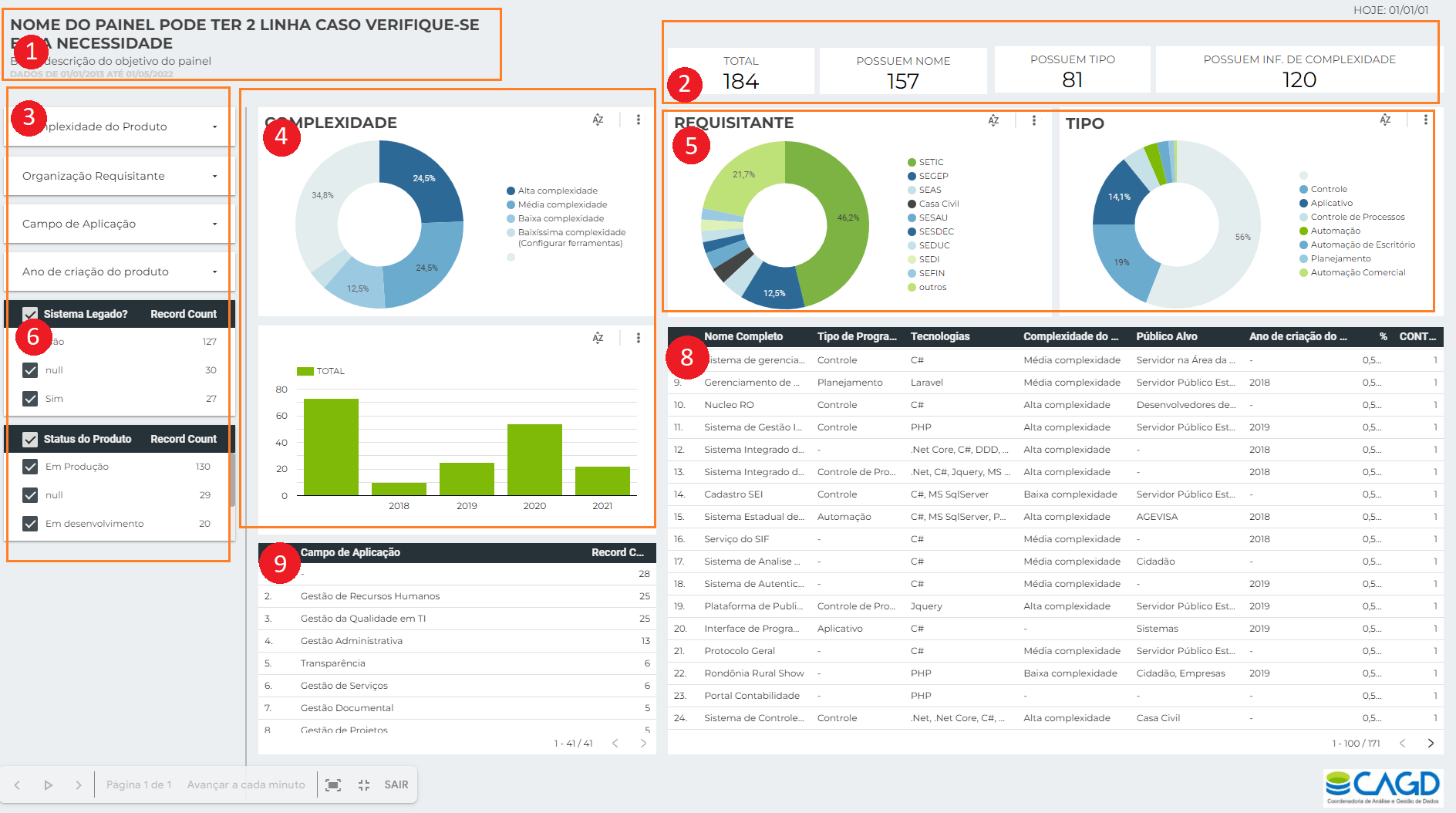Click Gestão de Recursos Humanos row
Screen dimensions: 1456x813
coord(457,596)
